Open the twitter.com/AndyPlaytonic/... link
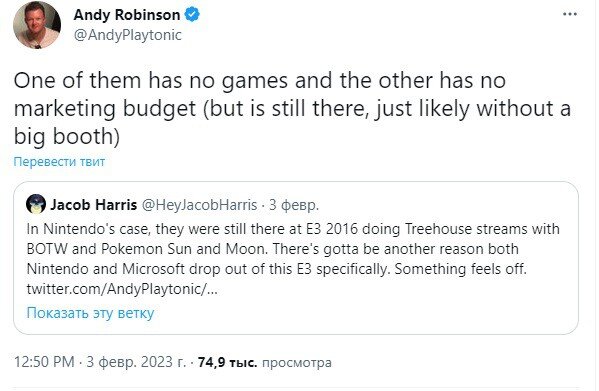The width and height of the screenshot is (599, 391). 122,289
